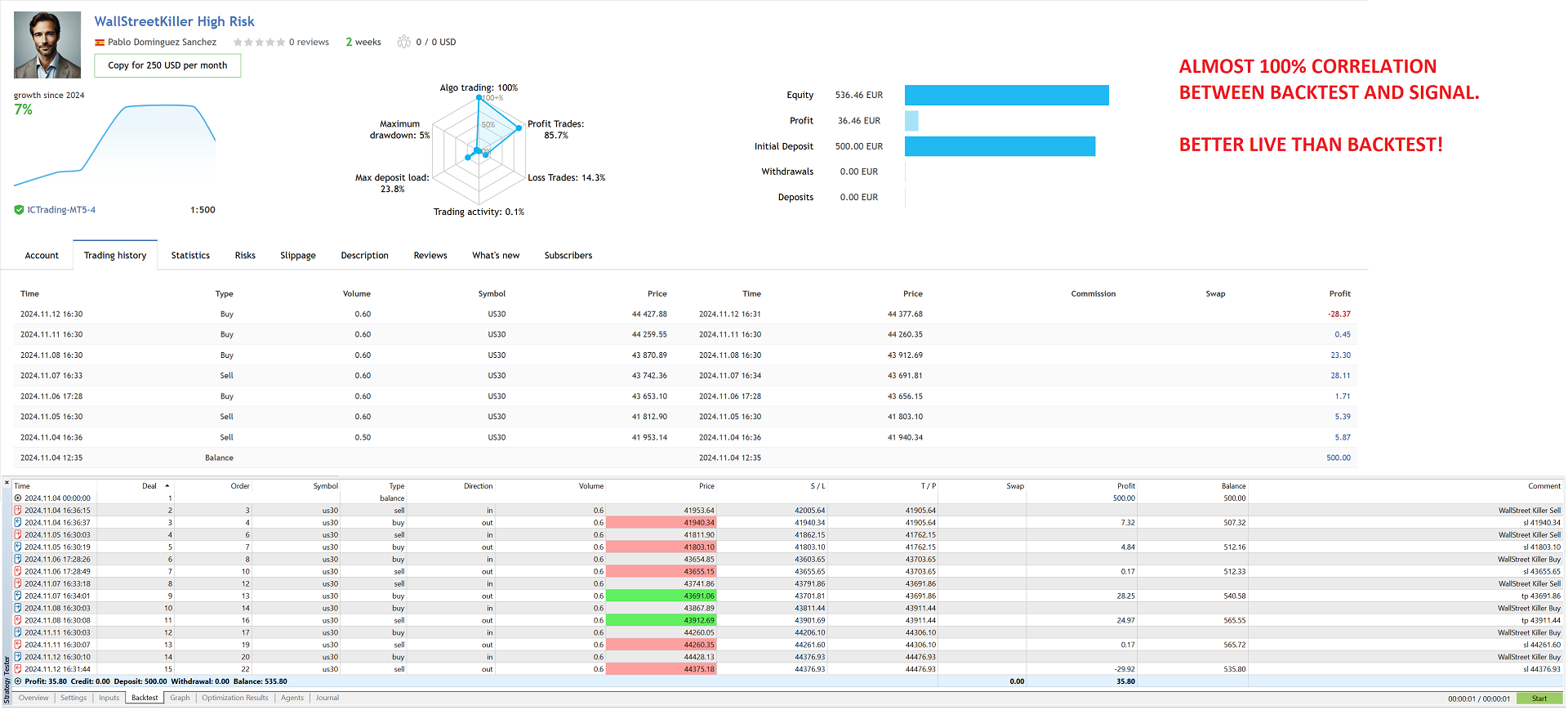The image size is (1568, 710).
Task: Select the Optimization Results tab
Action: pyautogui.click(x=234, y=698)
